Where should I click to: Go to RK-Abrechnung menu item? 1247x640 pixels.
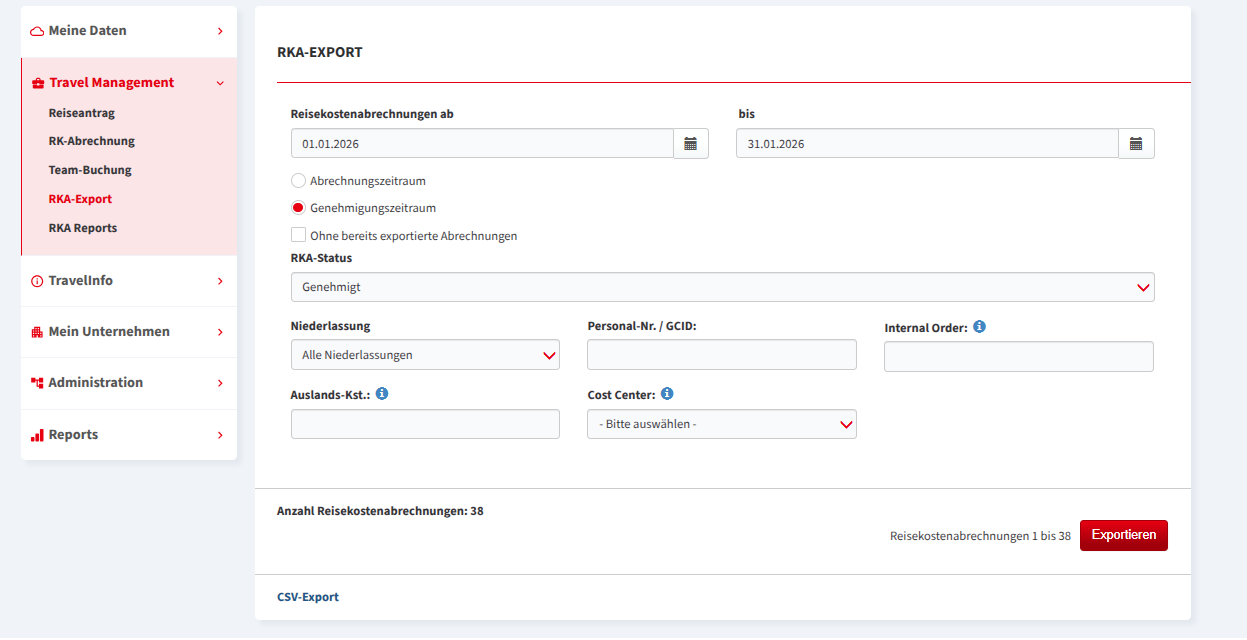click(92, 141)
